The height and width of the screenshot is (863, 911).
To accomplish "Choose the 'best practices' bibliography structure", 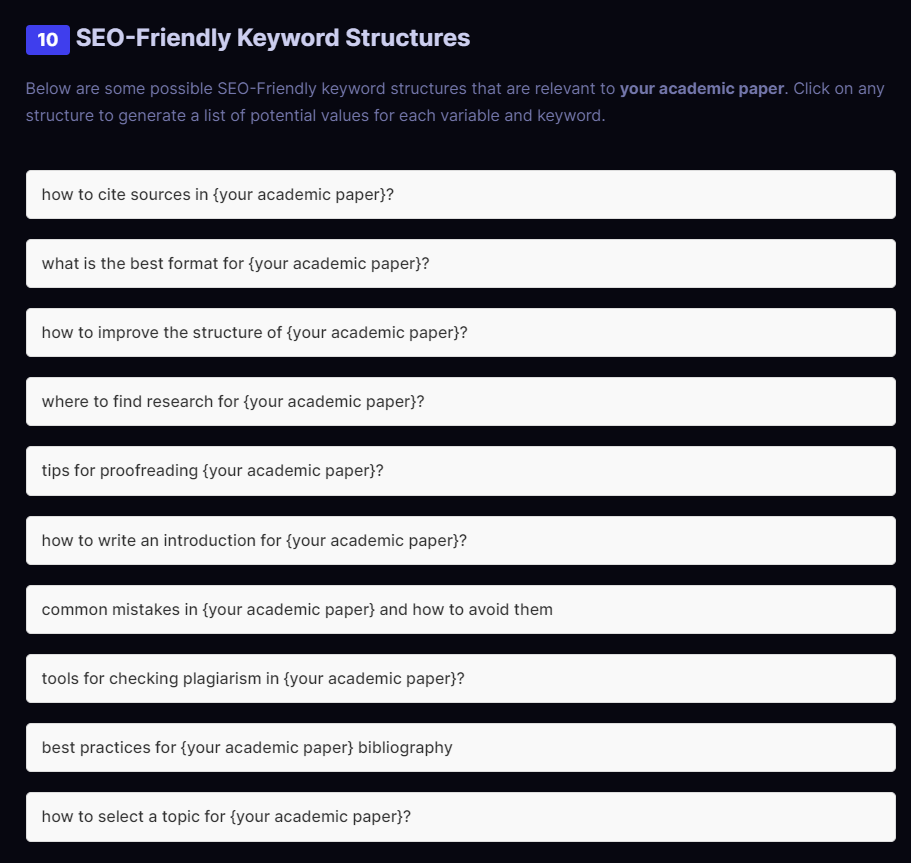I will (x=460, y=748).
